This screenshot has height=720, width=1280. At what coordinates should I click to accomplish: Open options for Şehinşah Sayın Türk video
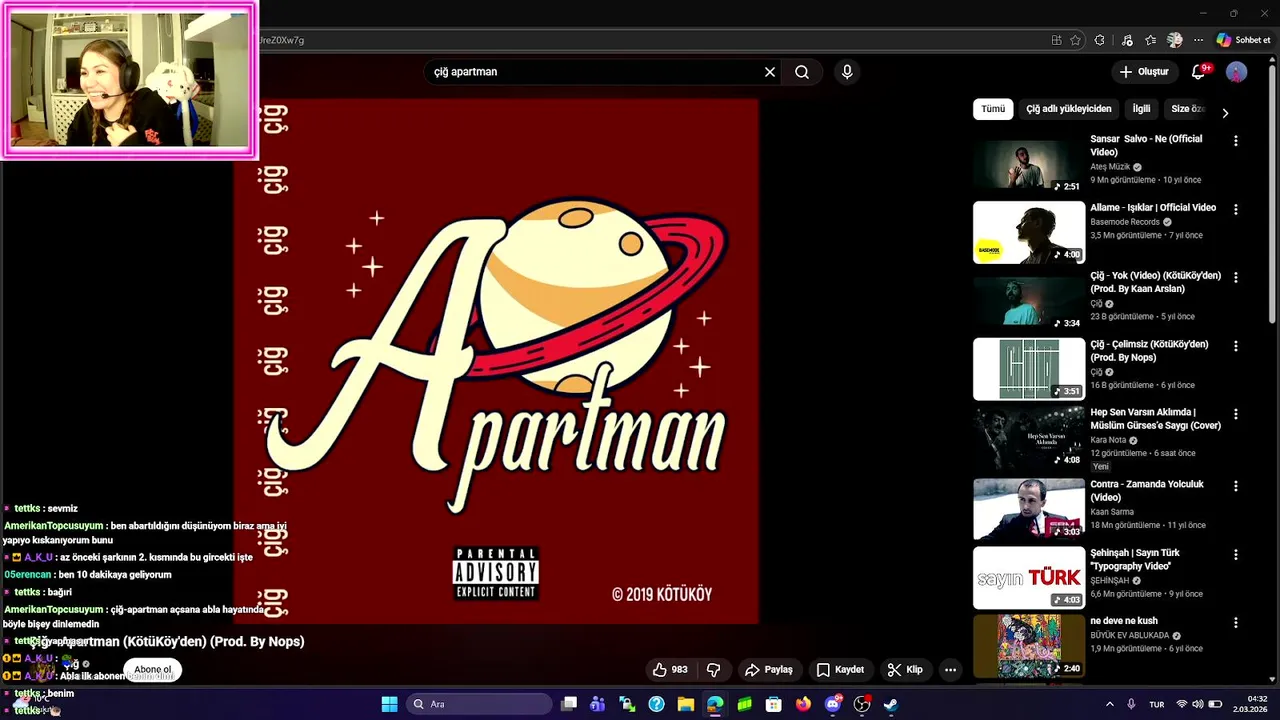point(1236,554)
